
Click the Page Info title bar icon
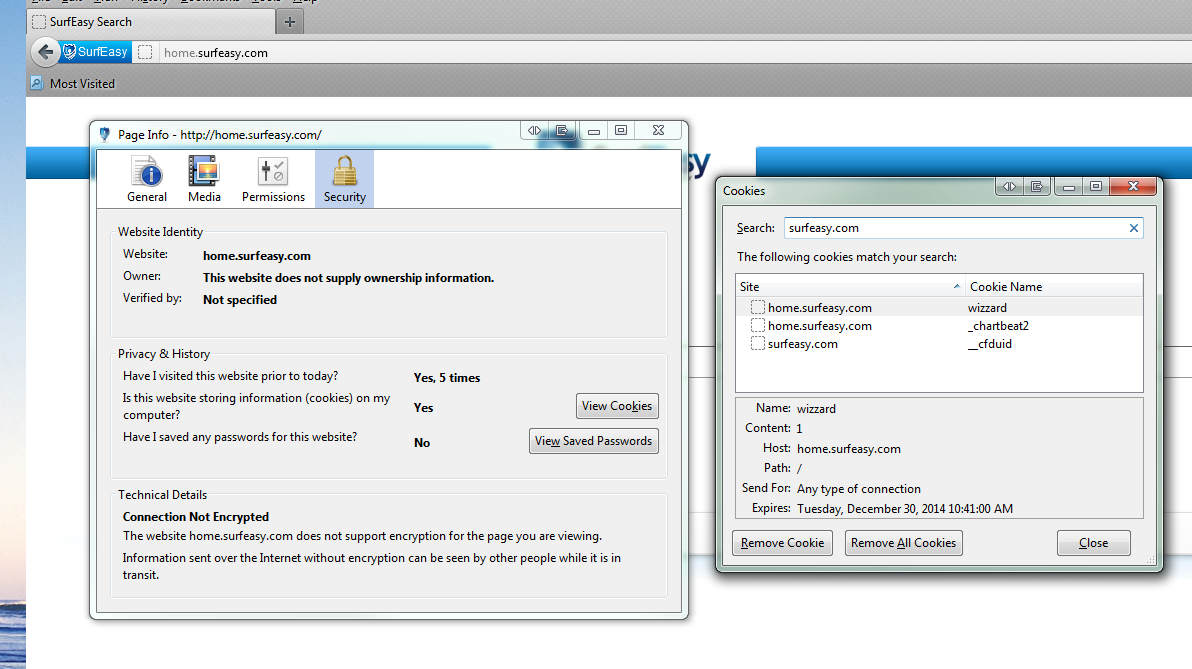pyautogui.click(x=105, y=135)
